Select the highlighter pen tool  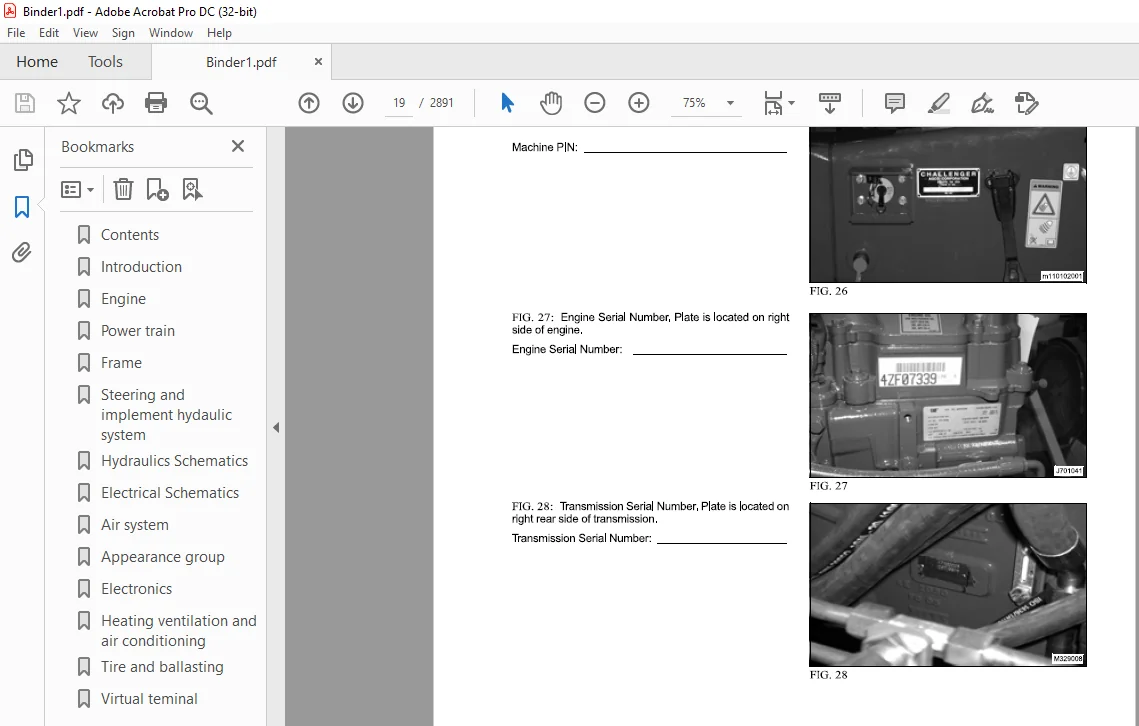tap(939, 103)
